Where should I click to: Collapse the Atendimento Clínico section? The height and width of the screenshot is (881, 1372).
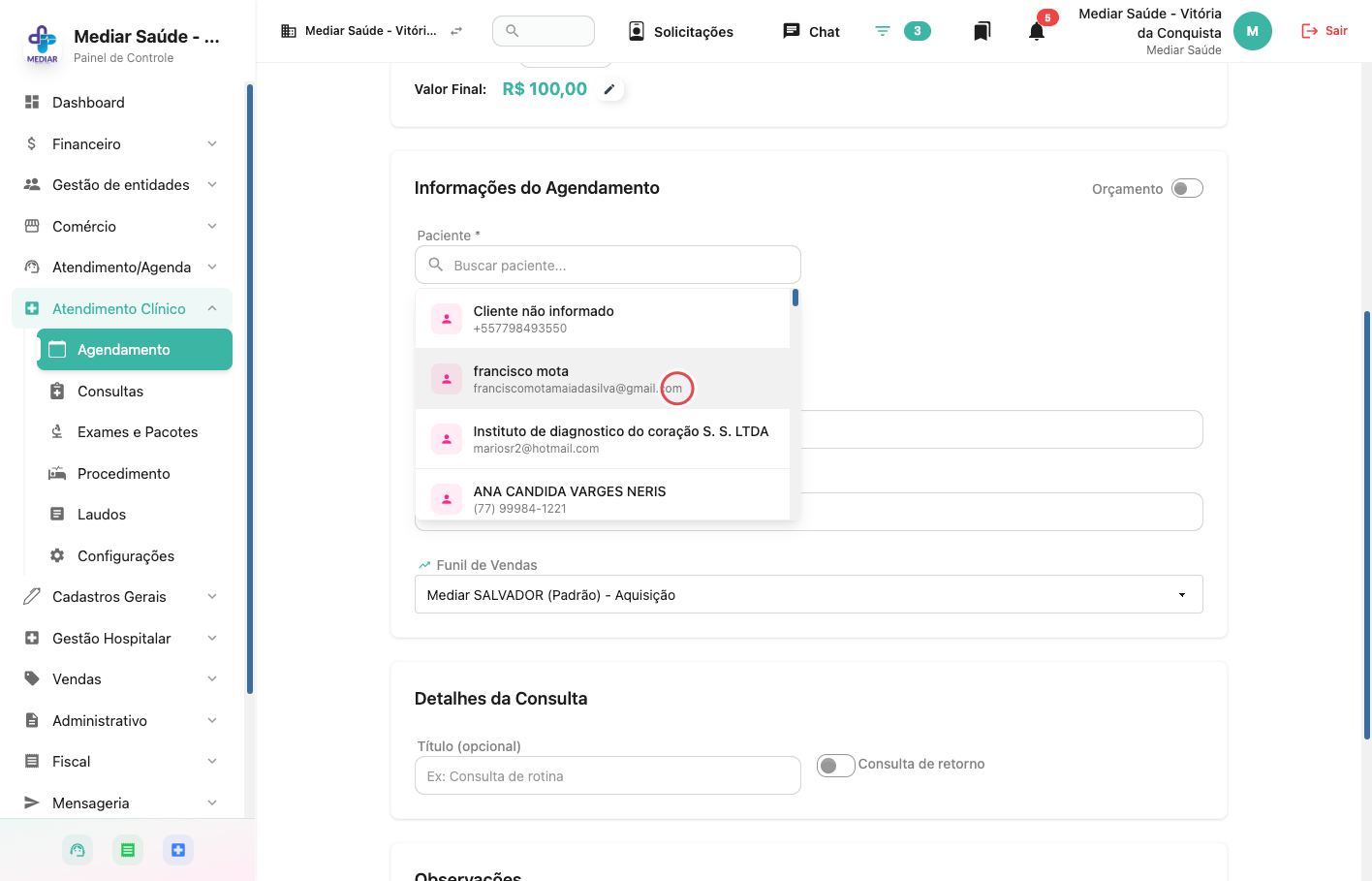[122, 308]
